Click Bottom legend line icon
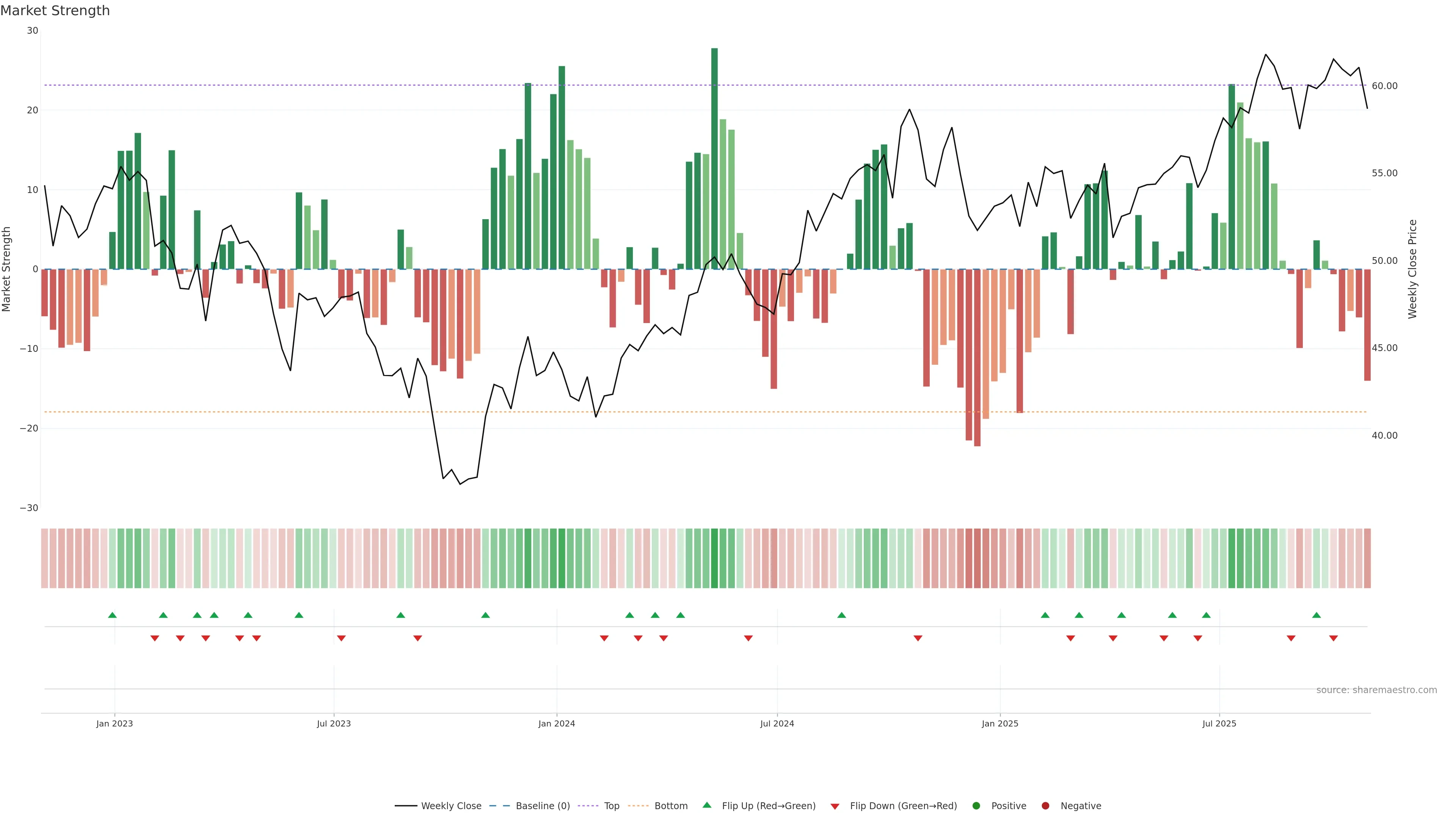This screenshot has width=1456, height=819. pos(638,805)
